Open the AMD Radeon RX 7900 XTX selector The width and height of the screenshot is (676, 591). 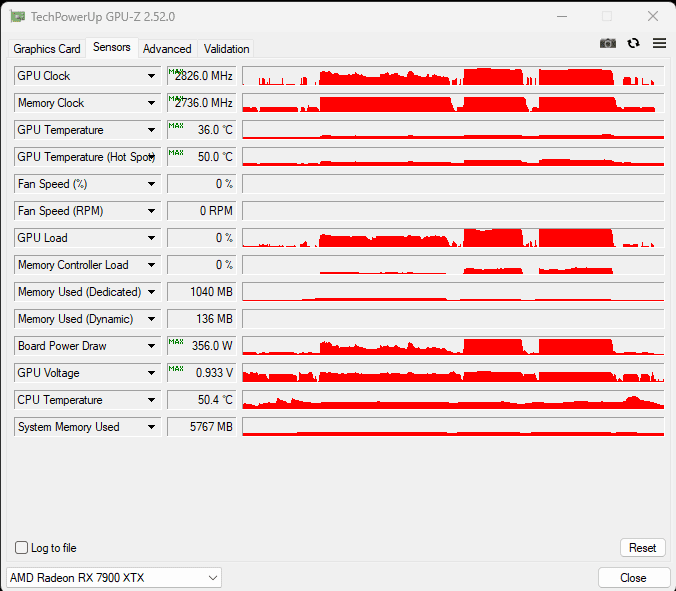(114, 578)
